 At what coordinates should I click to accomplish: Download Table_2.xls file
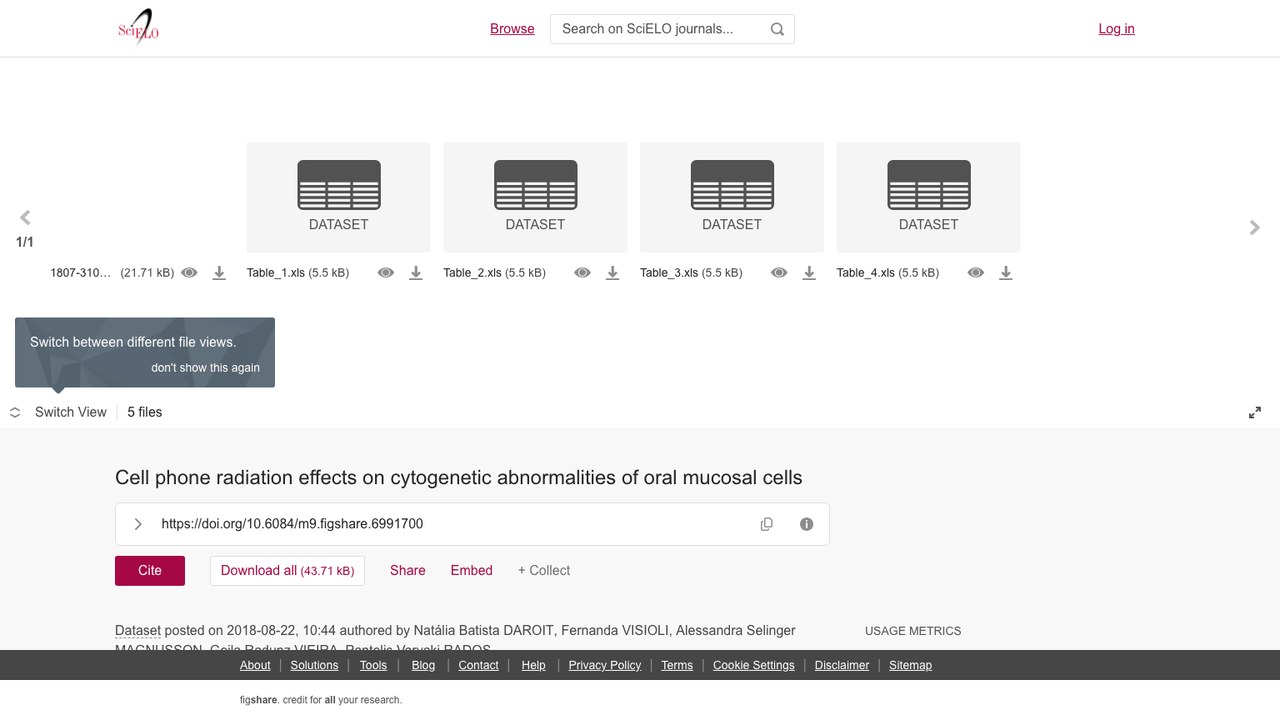[613, 273]
